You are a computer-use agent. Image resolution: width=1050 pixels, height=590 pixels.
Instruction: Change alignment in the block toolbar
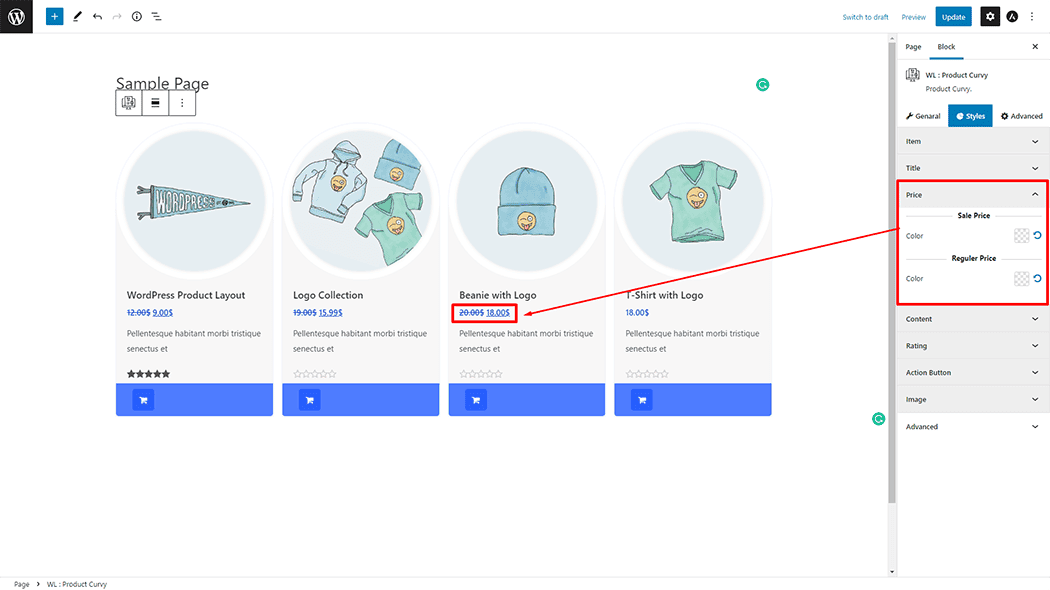pyautogui.click(x=155, y=103)
